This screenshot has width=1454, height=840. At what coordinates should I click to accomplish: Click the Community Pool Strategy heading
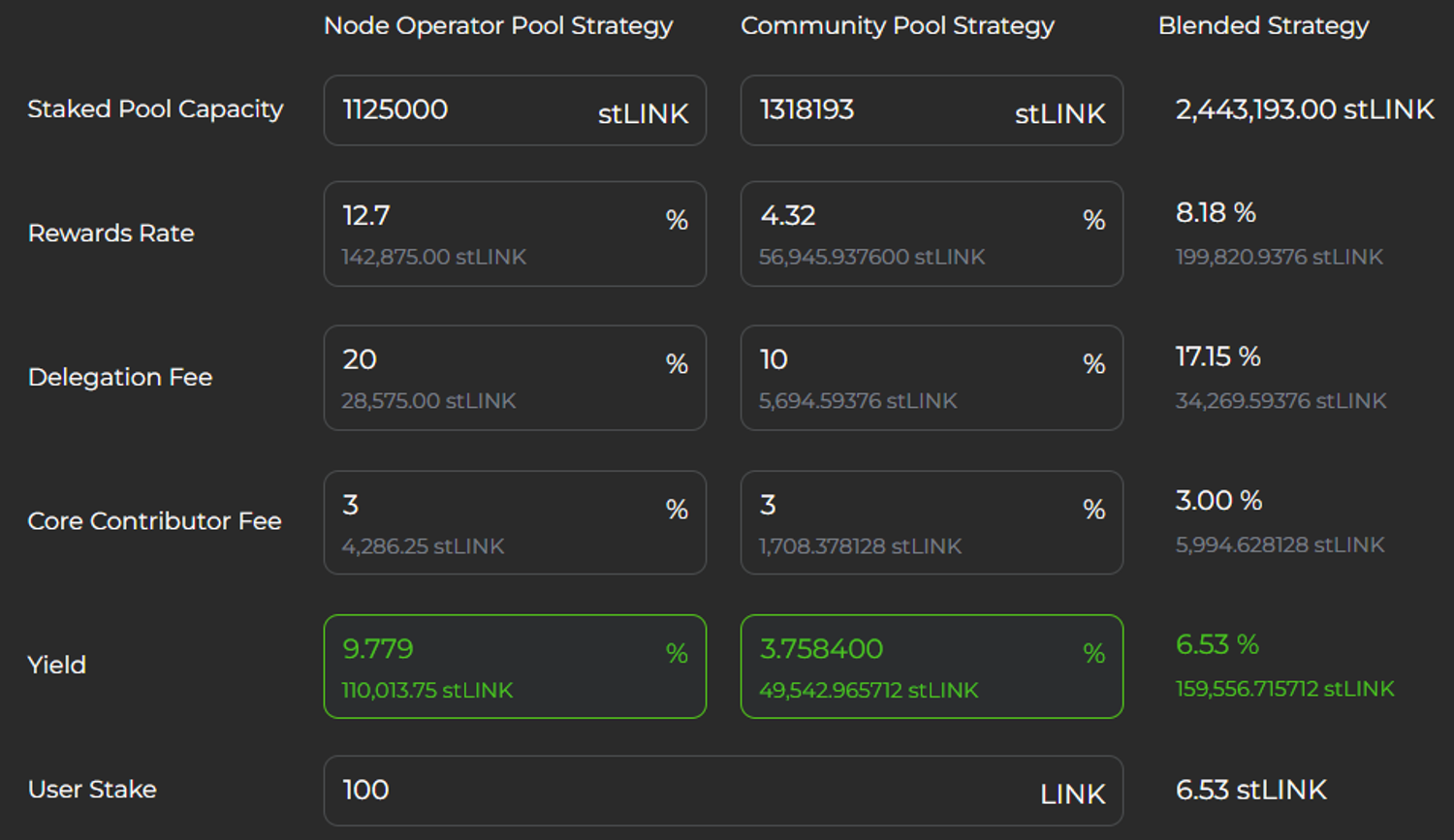point(898,26)
